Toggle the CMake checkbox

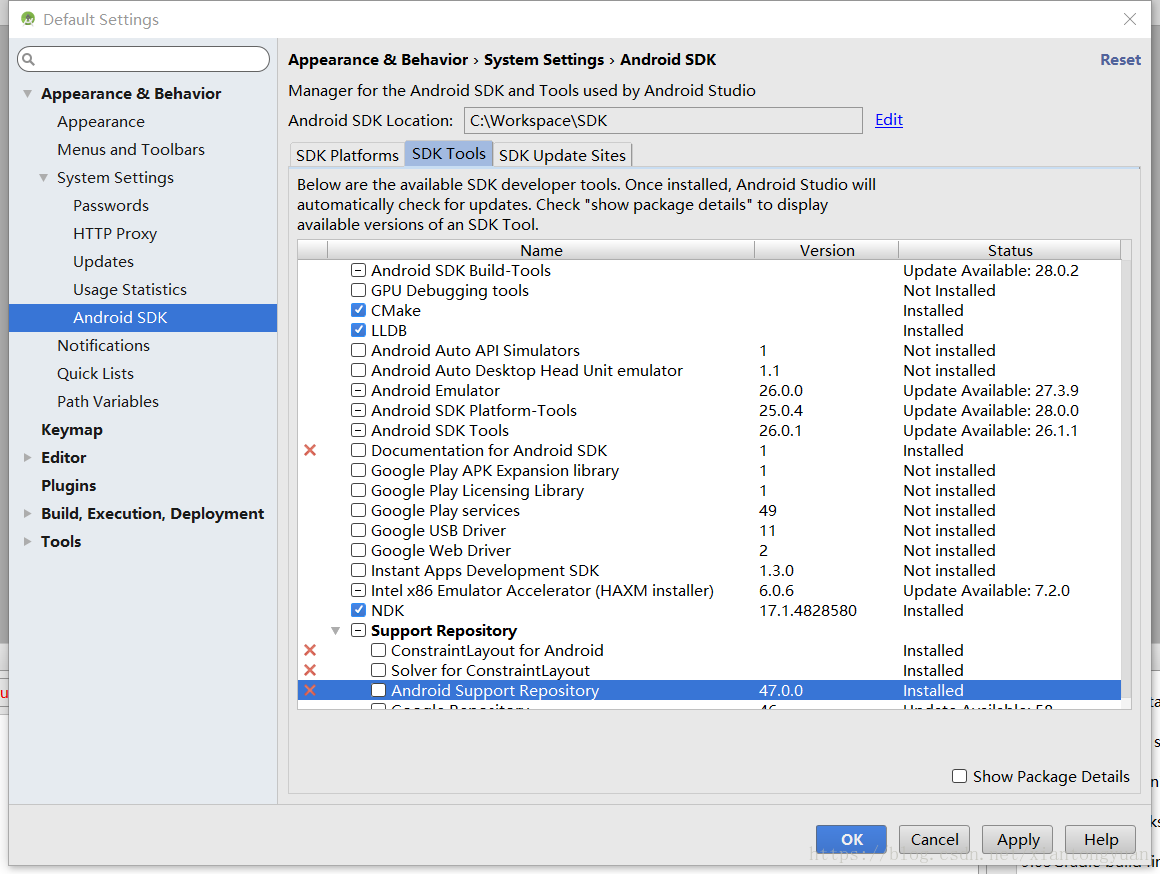pos(358,310)
